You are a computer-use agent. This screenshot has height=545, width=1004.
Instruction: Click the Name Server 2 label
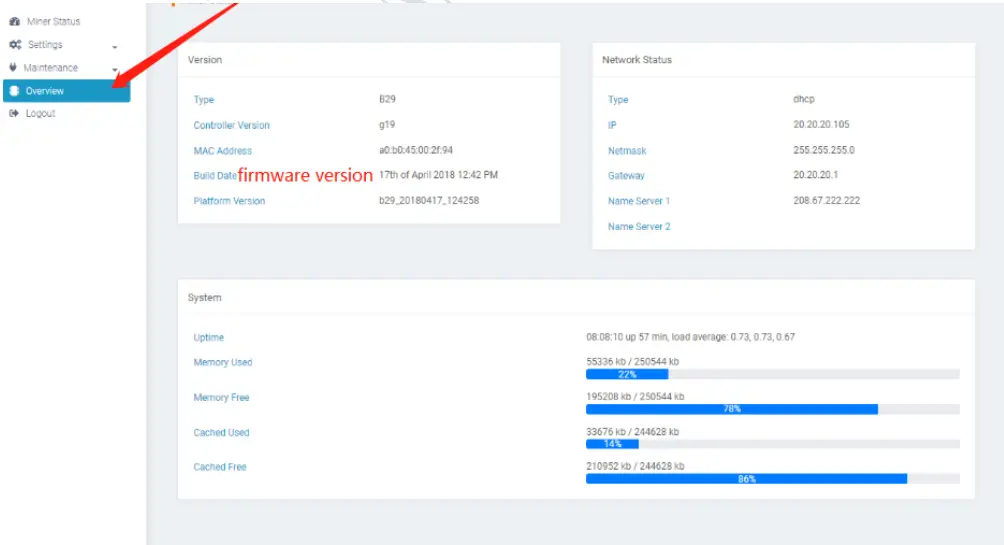[639, 227]
